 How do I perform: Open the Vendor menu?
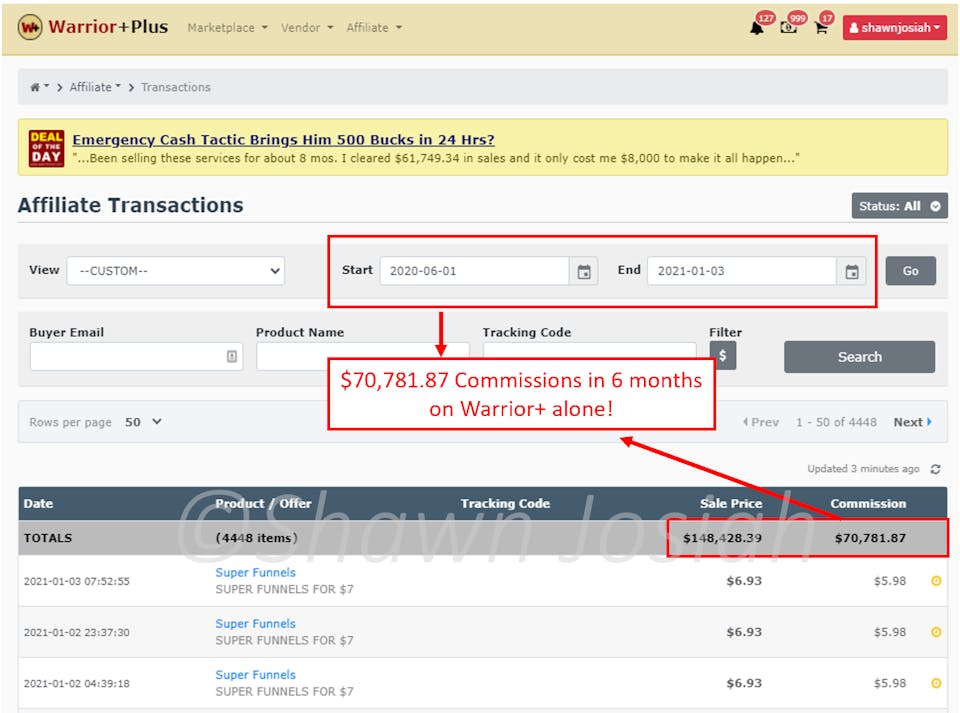pyautogui.click(x=307, y=28)
